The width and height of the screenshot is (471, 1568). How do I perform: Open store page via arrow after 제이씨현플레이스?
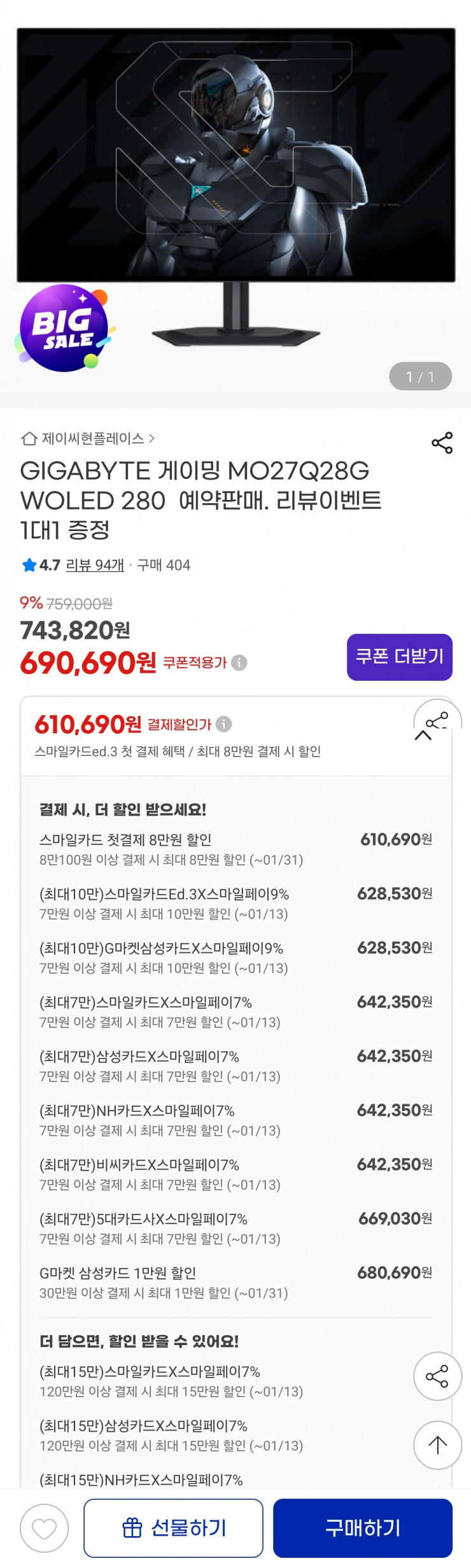point(151,439)
